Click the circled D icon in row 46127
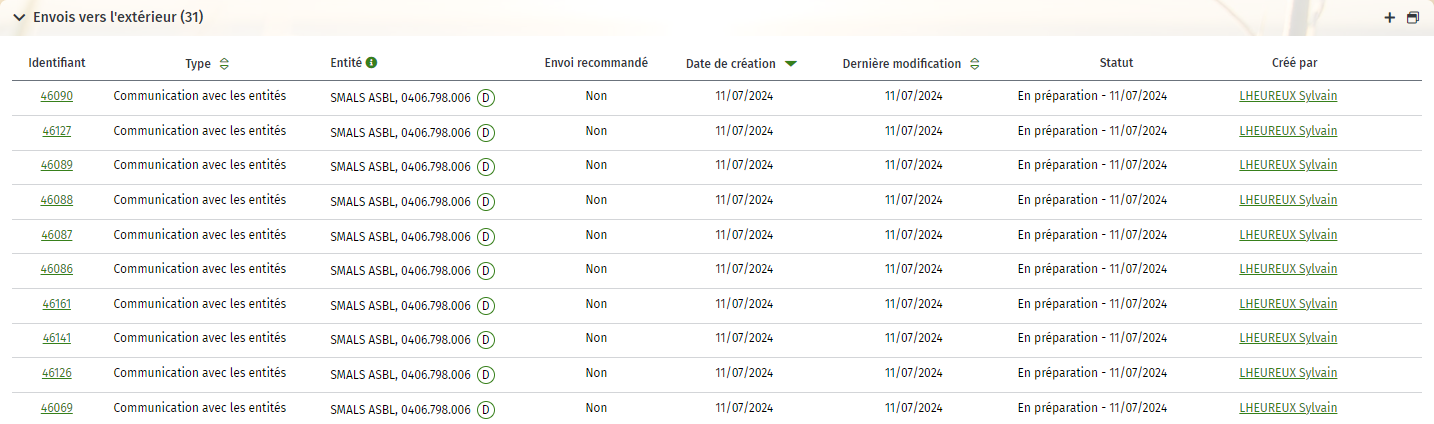 click(x=486, y=132)
